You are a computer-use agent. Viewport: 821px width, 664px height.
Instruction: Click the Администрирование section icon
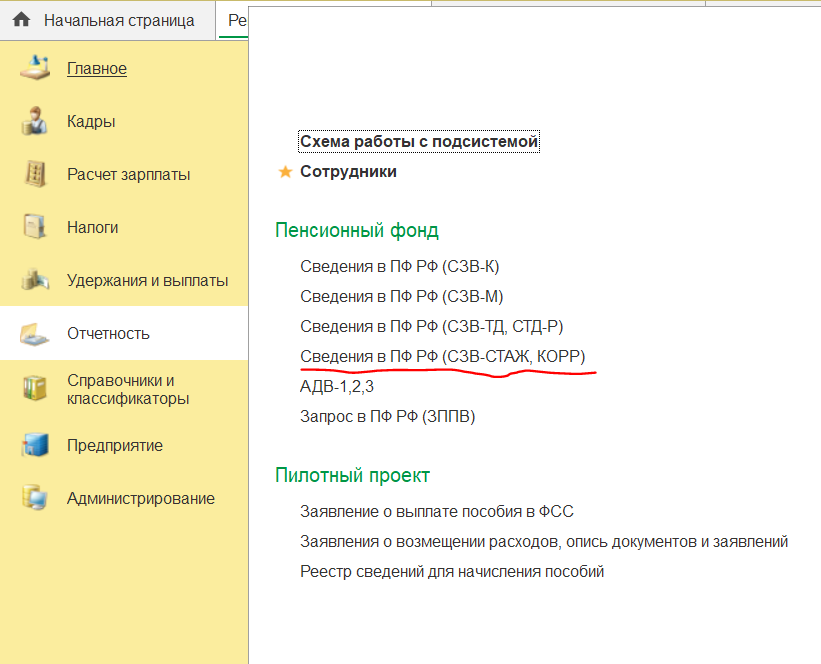35,498
